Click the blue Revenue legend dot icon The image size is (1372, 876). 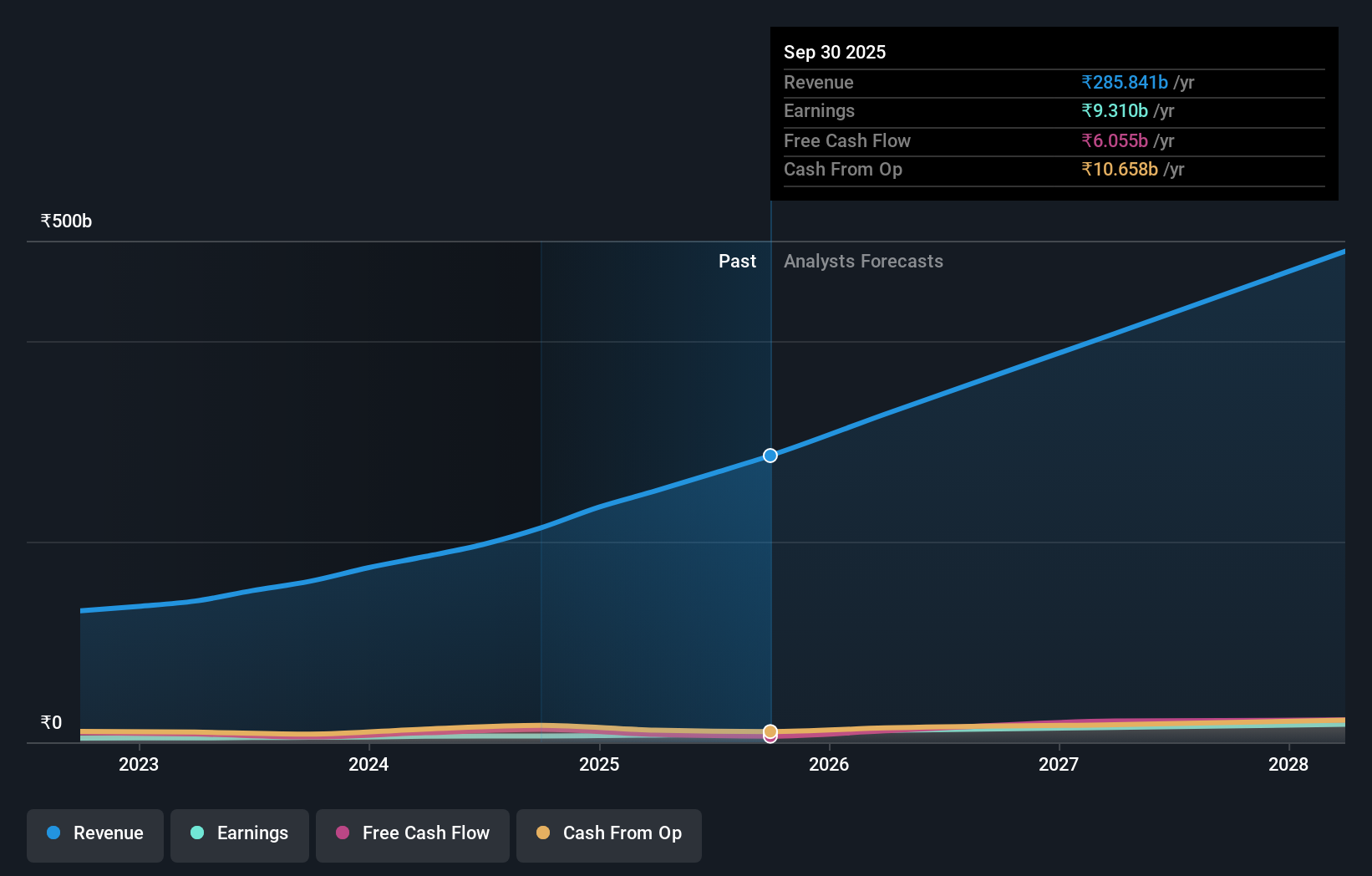coord(52,833)
